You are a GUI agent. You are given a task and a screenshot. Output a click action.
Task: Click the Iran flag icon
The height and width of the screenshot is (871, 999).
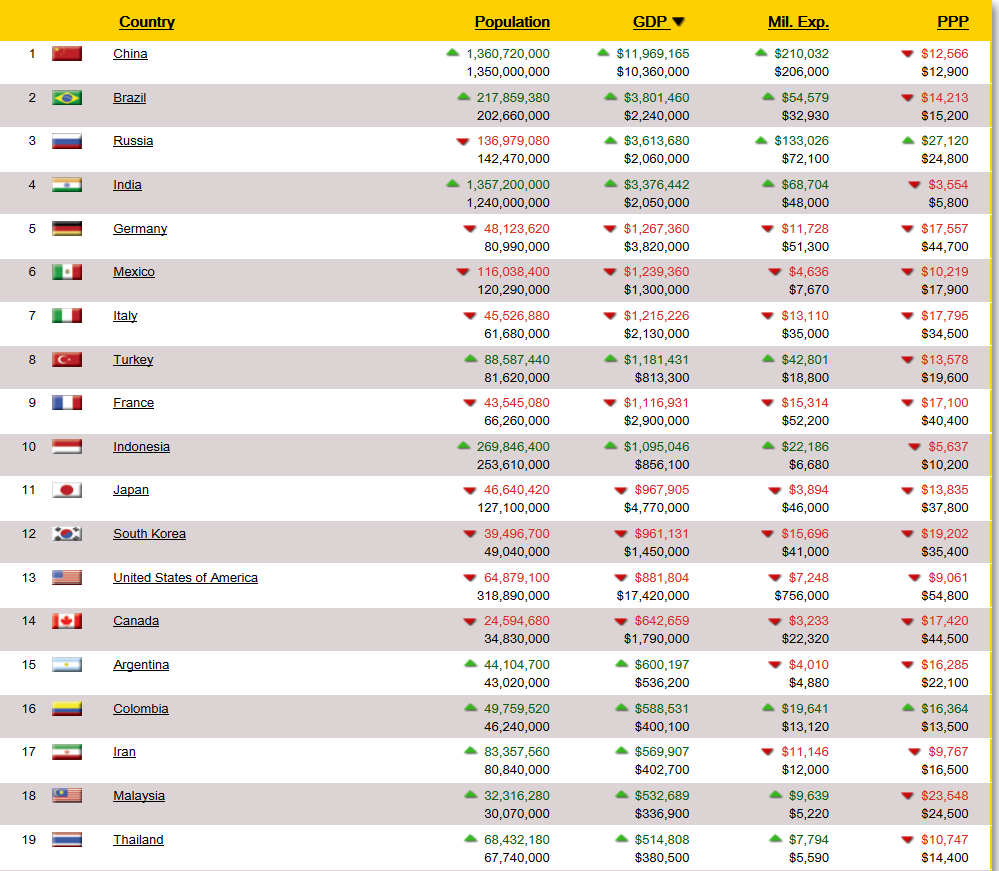[67, 752]
